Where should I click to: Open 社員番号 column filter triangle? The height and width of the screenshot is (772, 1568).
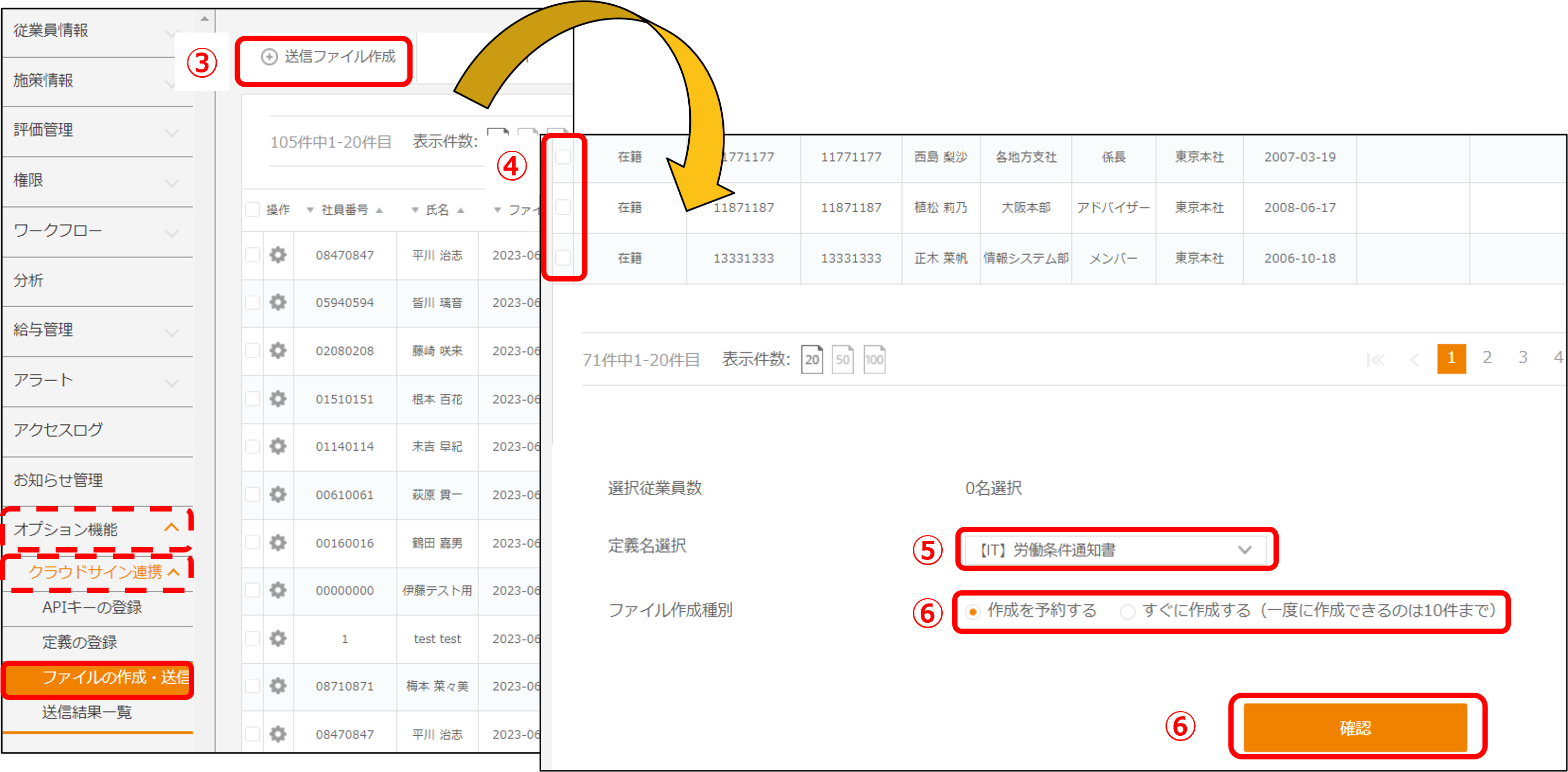[x=310, y=210]
